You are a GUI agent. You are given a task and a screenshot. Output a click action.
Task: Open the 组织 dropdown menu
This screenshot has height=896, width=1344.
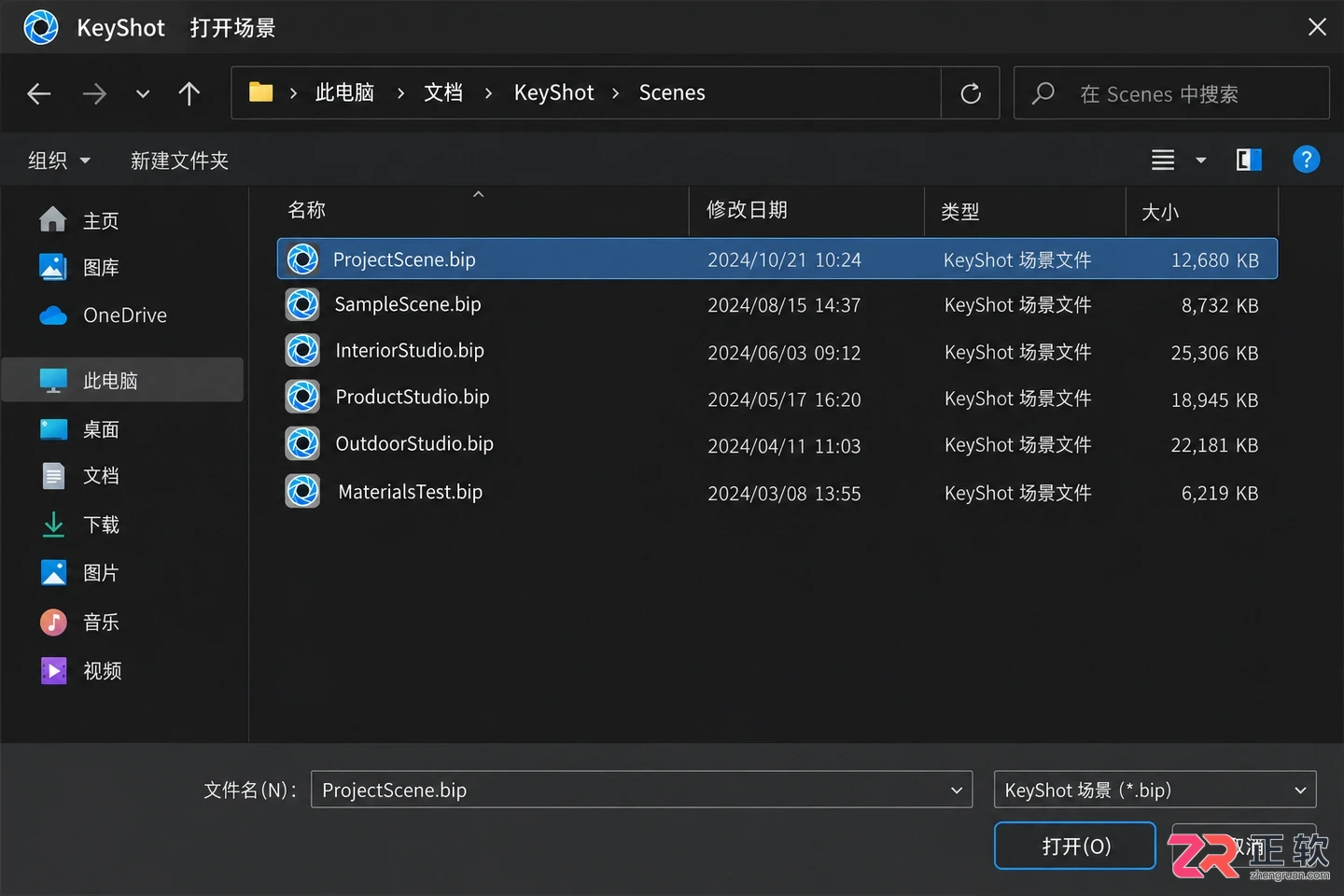pyautogui.click(x=59, y=161)
